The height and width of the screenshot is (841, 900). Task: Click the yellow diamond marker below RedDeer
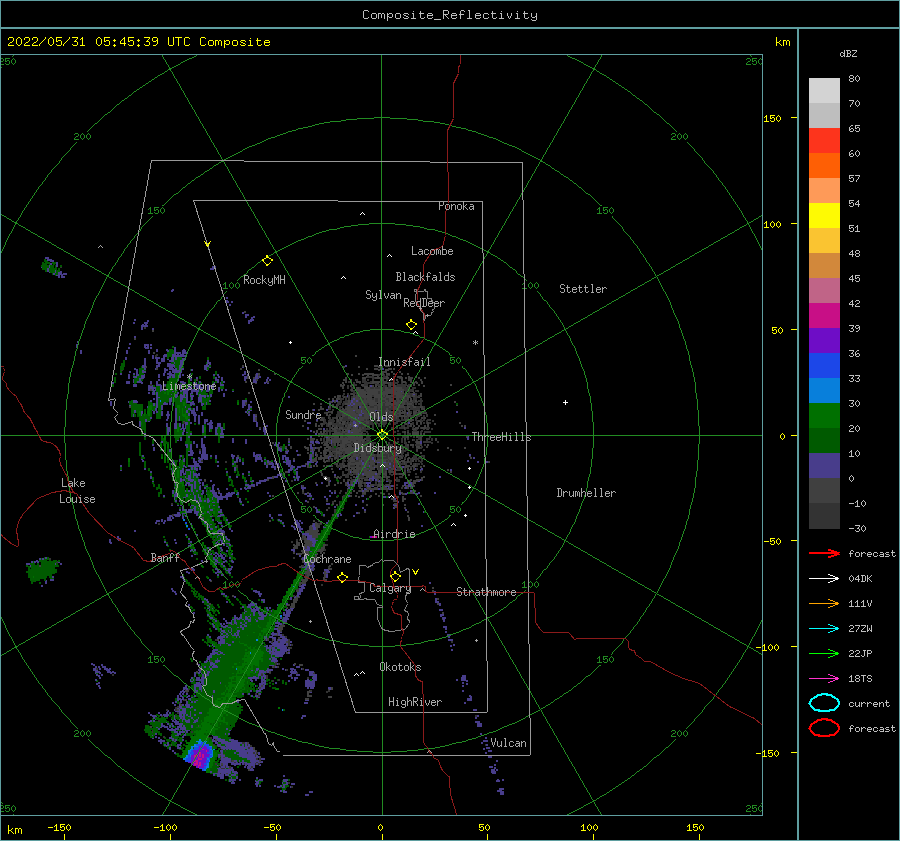click(x=411, y=325)
